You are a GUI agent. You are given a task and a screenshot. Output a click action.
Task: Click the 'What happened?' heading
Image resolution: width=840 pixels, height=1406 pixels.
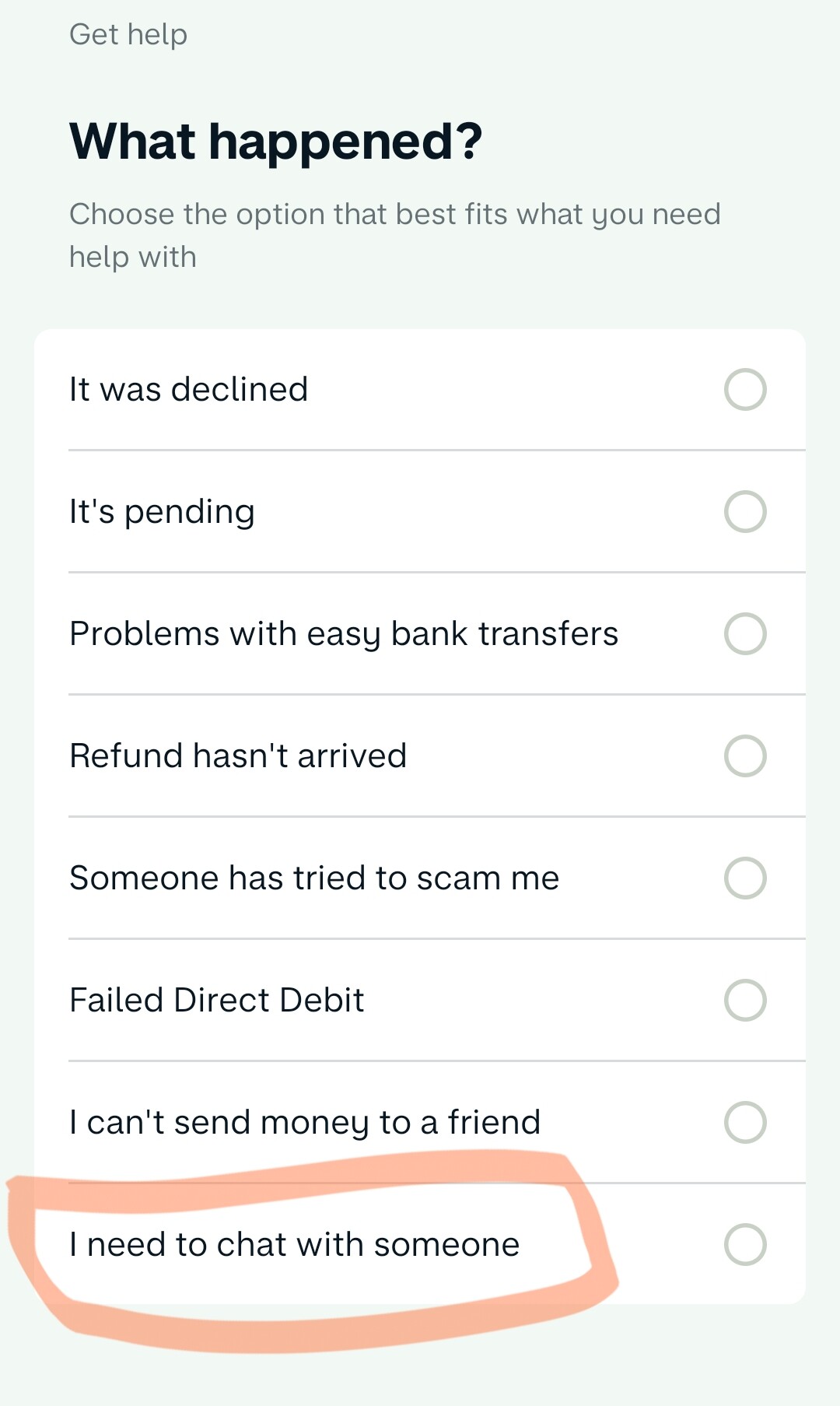tap(276, 141)
